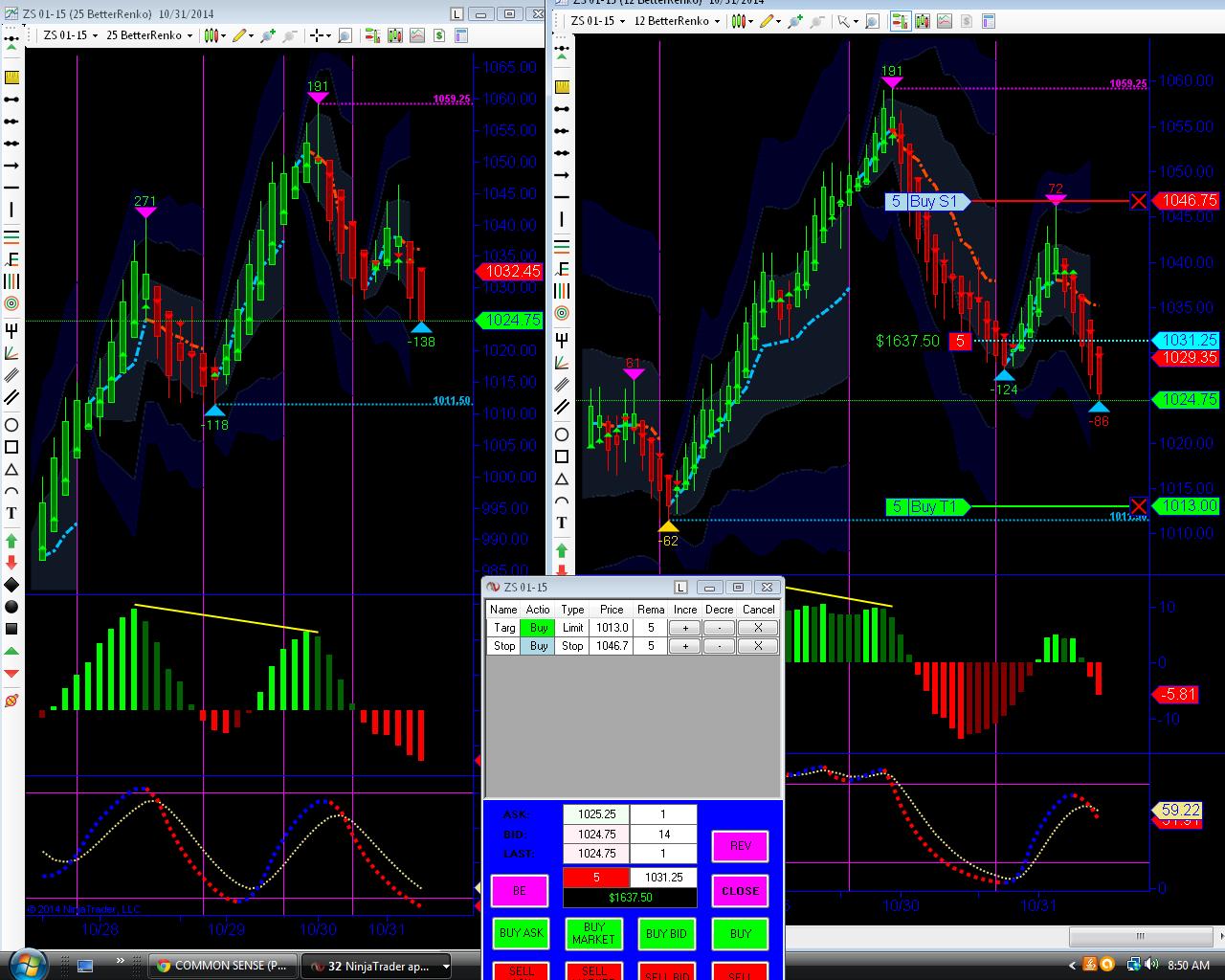The width and height of the screenshot is (1225, 980).
Task: Decrease the Stop order quantity with minus button
Action: [720, 646]
